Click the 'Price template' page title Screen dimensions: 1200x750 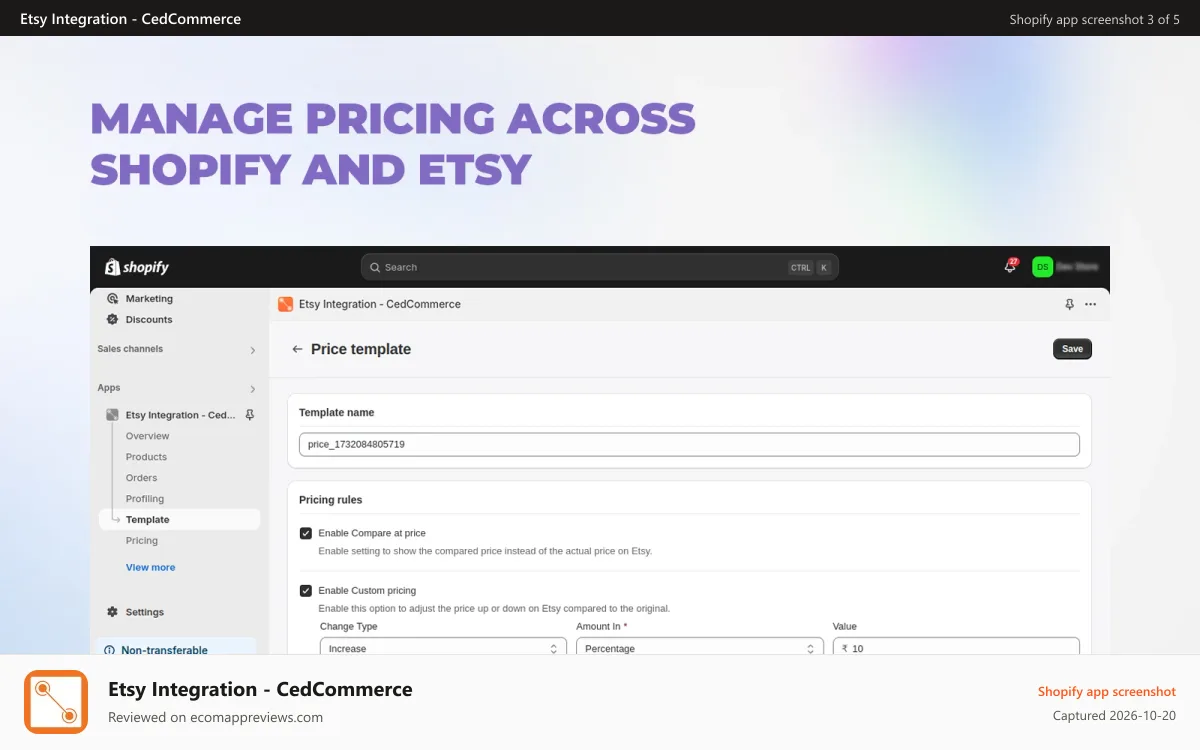(361, 349)
